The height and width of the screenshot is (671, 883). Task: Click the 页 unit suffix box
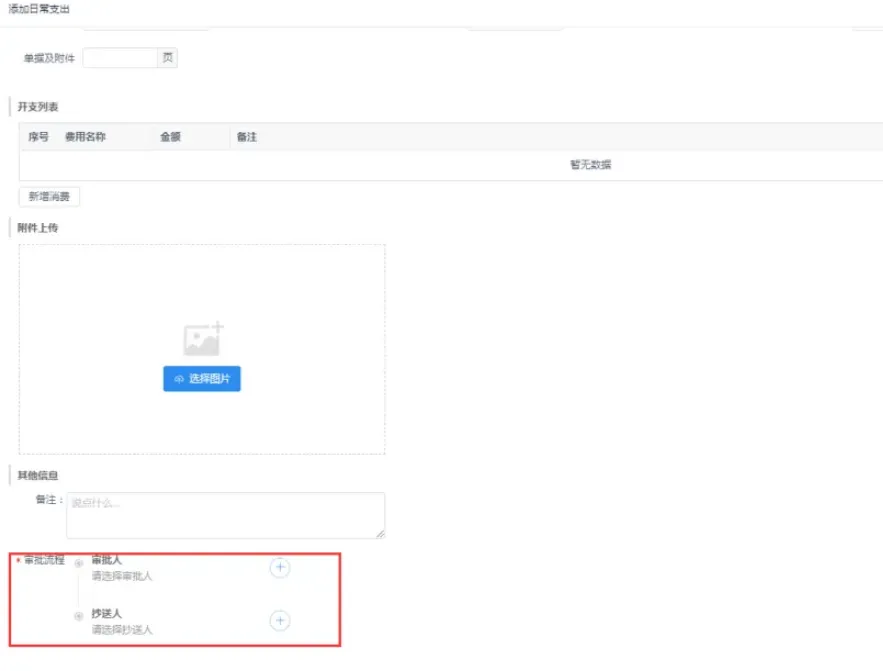click(x=167, y=58)
